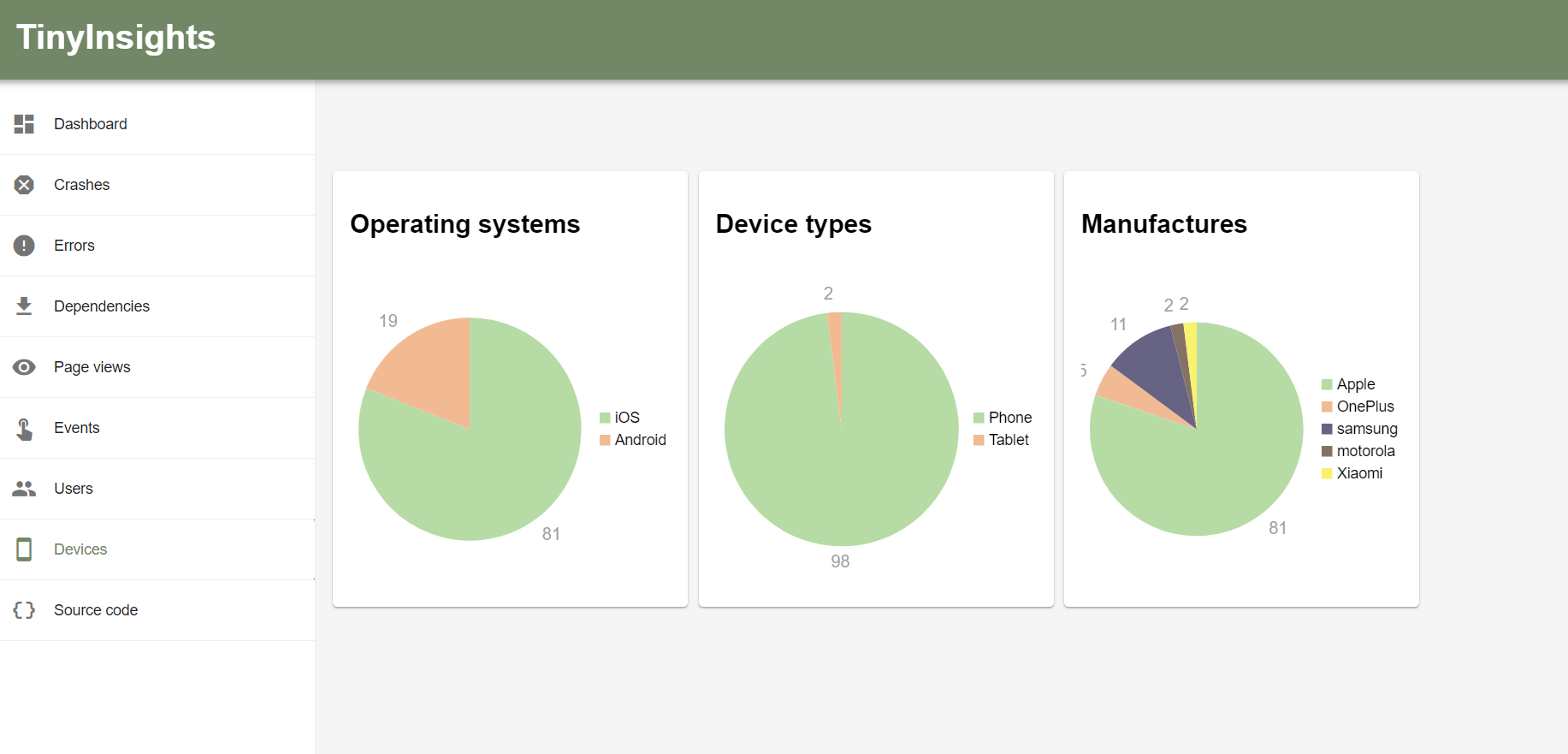
Task: Click the Users people icon
Action: pos(24,489)
